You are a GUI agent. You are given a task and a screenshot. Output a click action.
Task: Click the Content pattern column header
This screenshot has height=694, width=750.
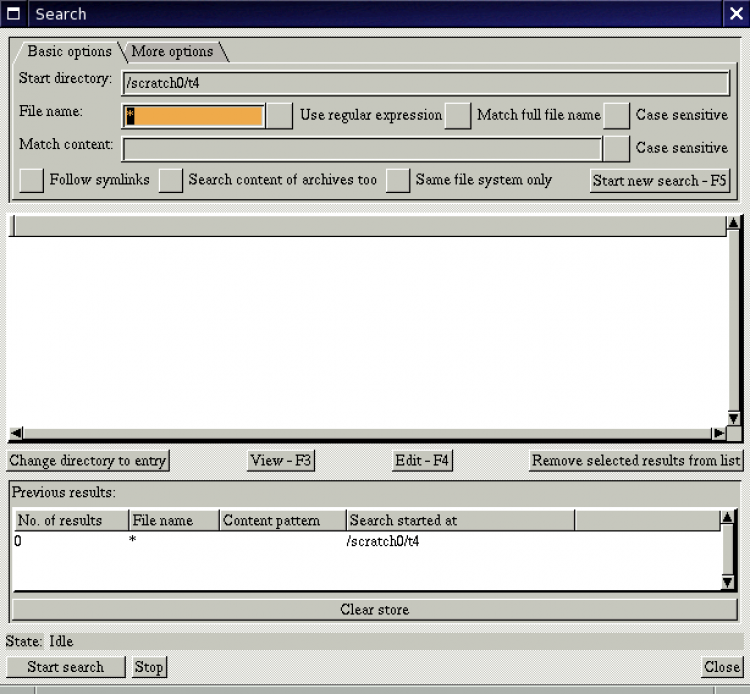click(x=283, y=520)
